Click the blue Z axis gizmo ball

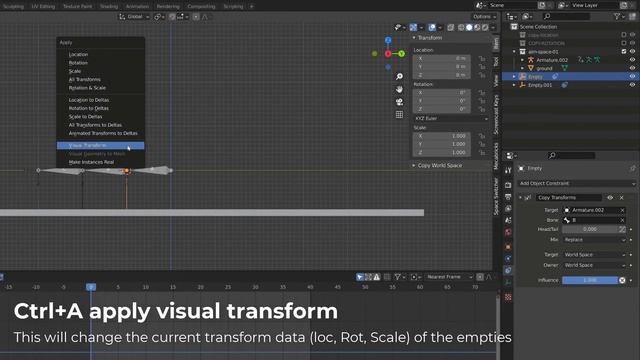coord(388,40)
